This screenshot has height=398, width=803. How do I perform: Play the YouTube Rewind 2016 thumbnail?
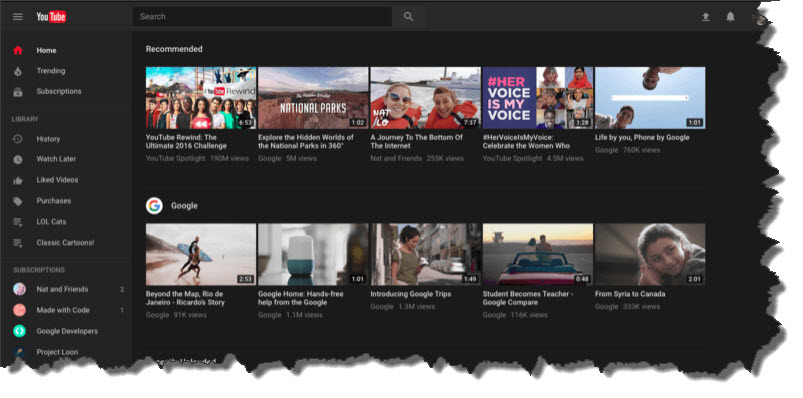click(201, 98)
